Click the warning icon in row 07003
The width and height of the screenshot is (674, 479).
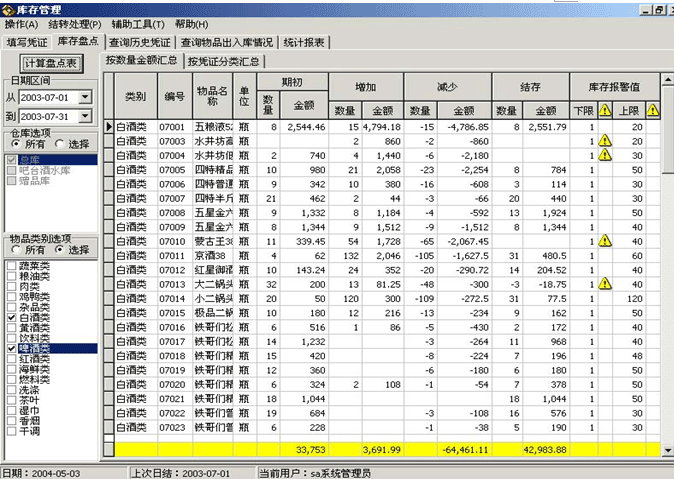point(605,142)
